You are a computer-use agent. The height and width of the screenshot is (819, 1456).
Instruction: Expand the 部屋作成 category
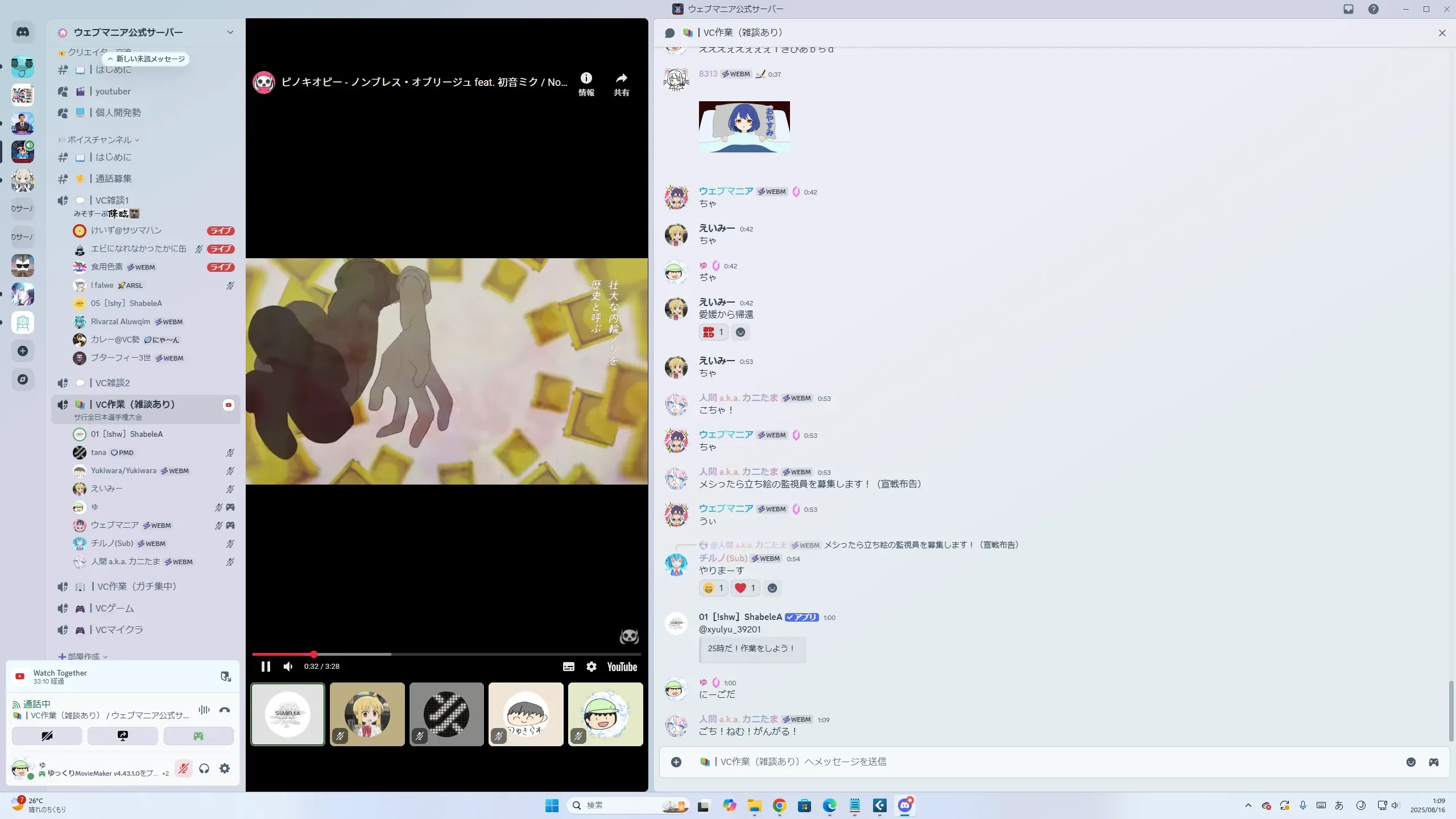[x=84, y=656]
